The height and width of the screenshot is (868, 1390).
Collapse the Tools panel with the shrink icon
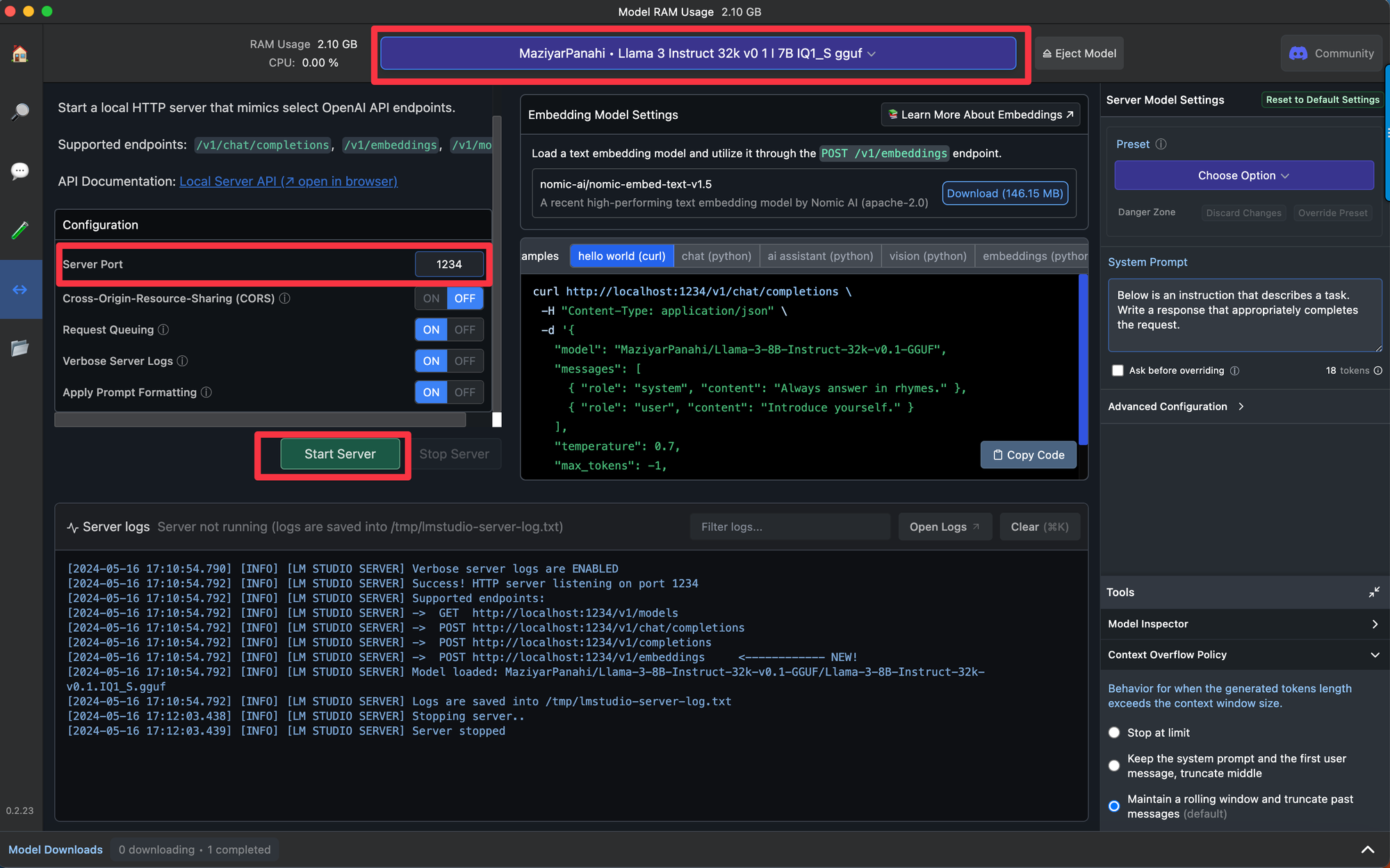pos(1374,592)
